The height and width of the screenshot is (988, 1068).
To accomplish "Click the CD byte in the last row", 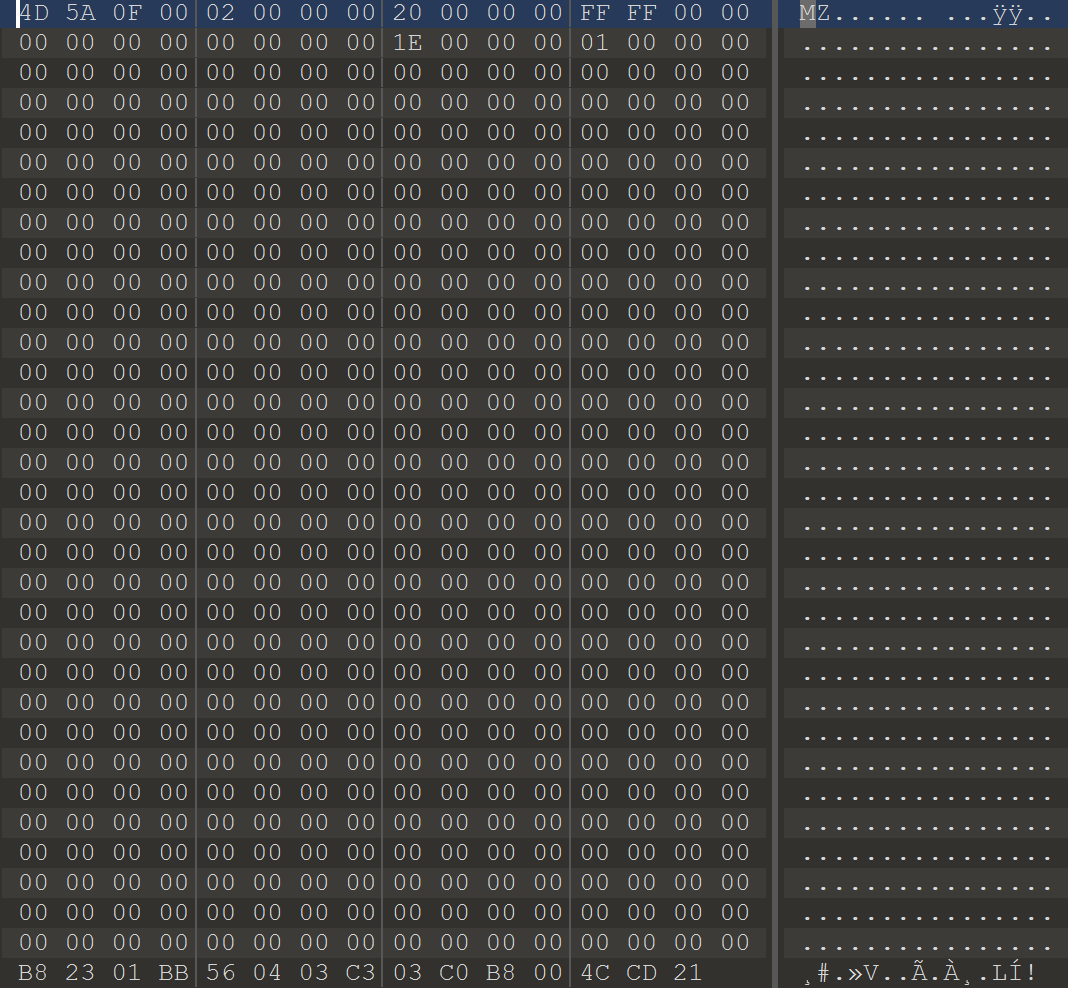I will point(642,973).
